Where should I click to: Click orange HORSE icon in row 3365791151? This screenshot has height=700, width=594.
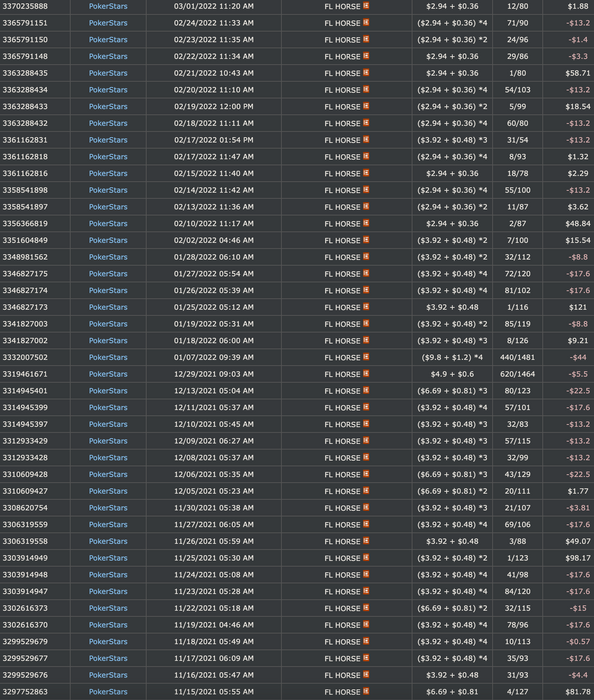[x=366, y=22]
